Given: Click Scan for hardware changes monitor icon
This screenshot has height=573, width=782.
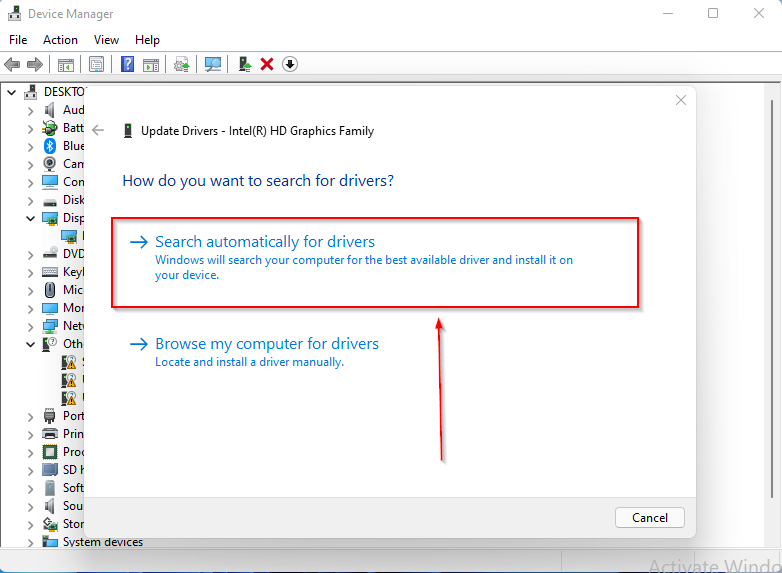Looking at the screenshot, I should click(x=213, y=64).
